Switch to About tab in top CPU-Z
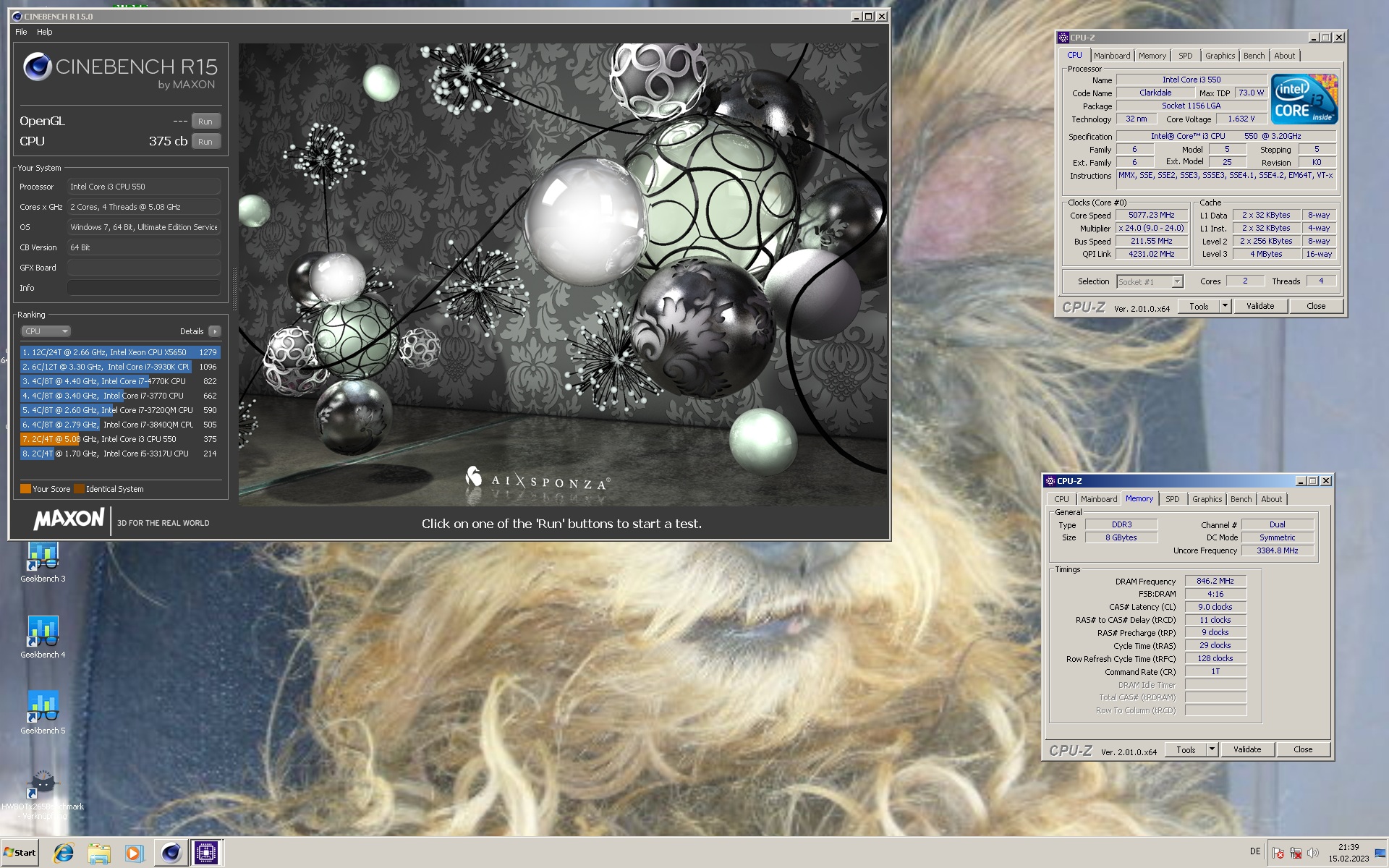The width and height of the screenshot is (1389, 868). tap(1284, 56)
